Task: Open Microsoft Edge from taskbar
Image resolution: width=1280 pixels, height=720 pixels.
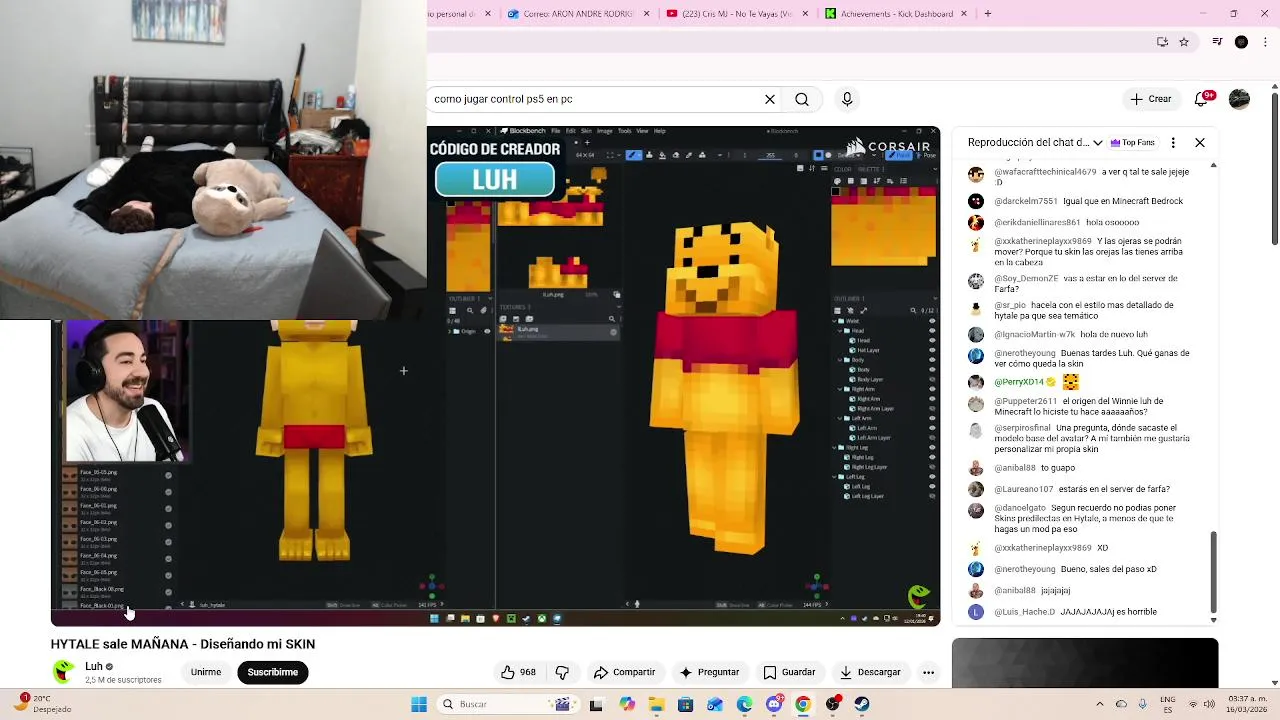Action: 744,704
